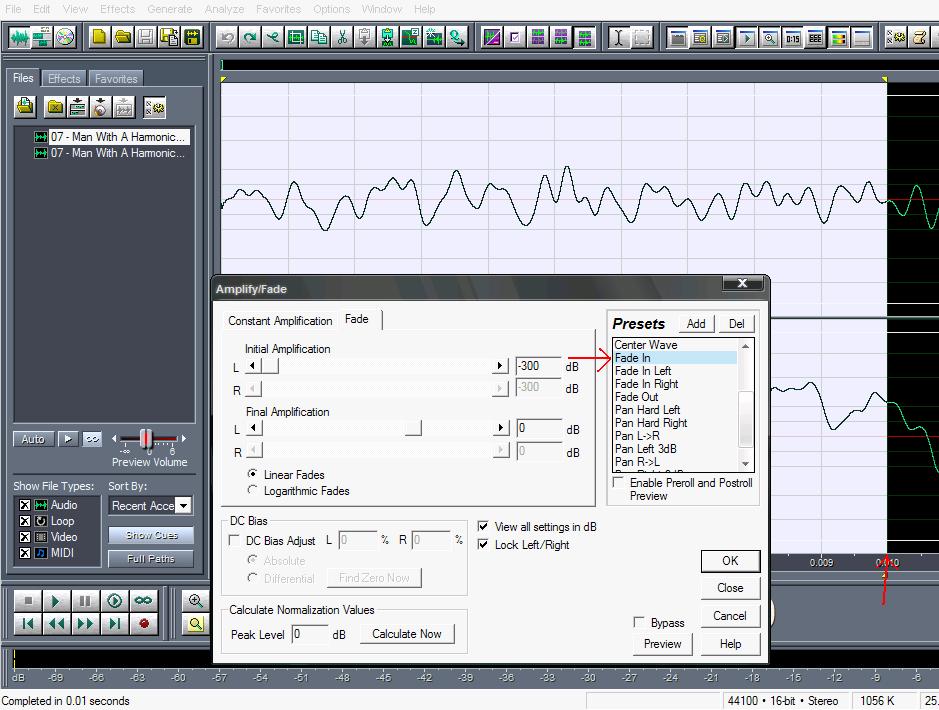Click the Cancel button
939x710 pixels.
[x=730, y=616]
